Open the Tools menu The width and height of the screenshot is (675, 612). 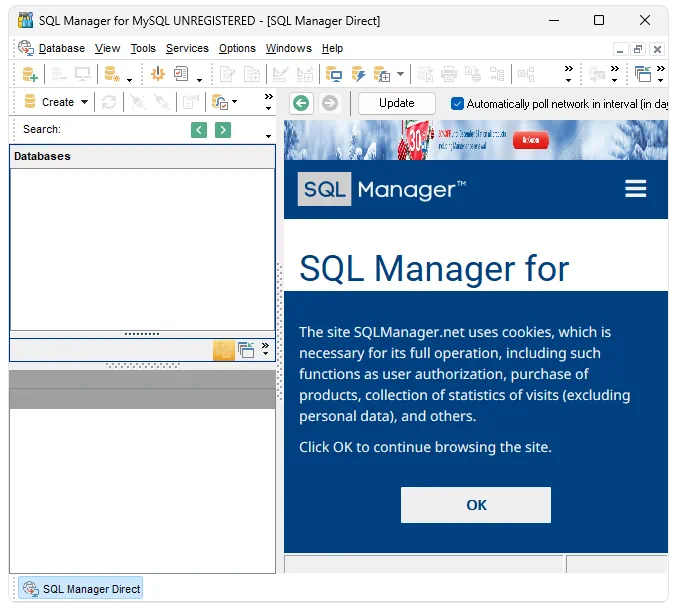[x=143, y=48]
